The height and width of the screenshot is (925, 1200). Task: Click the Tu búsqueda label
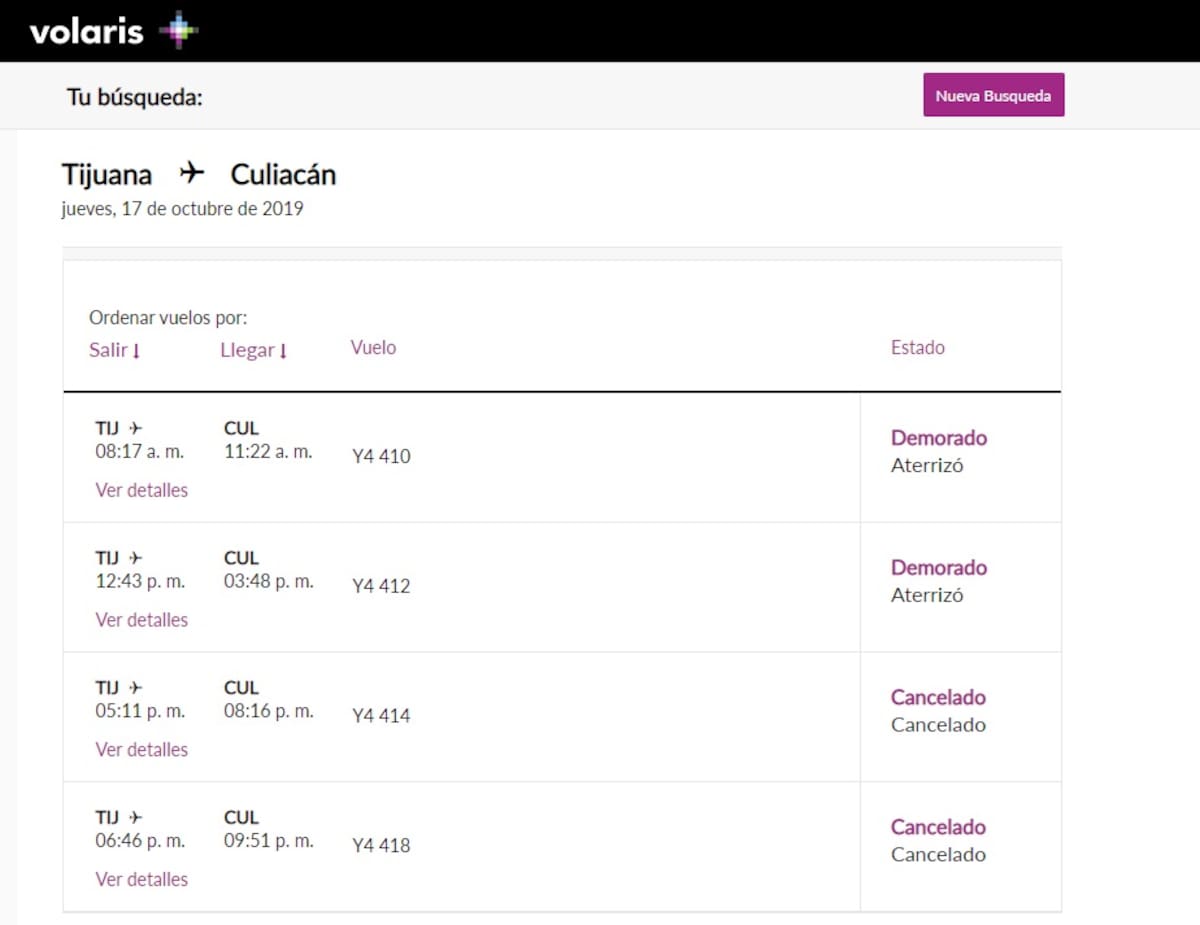click(135, 97)
